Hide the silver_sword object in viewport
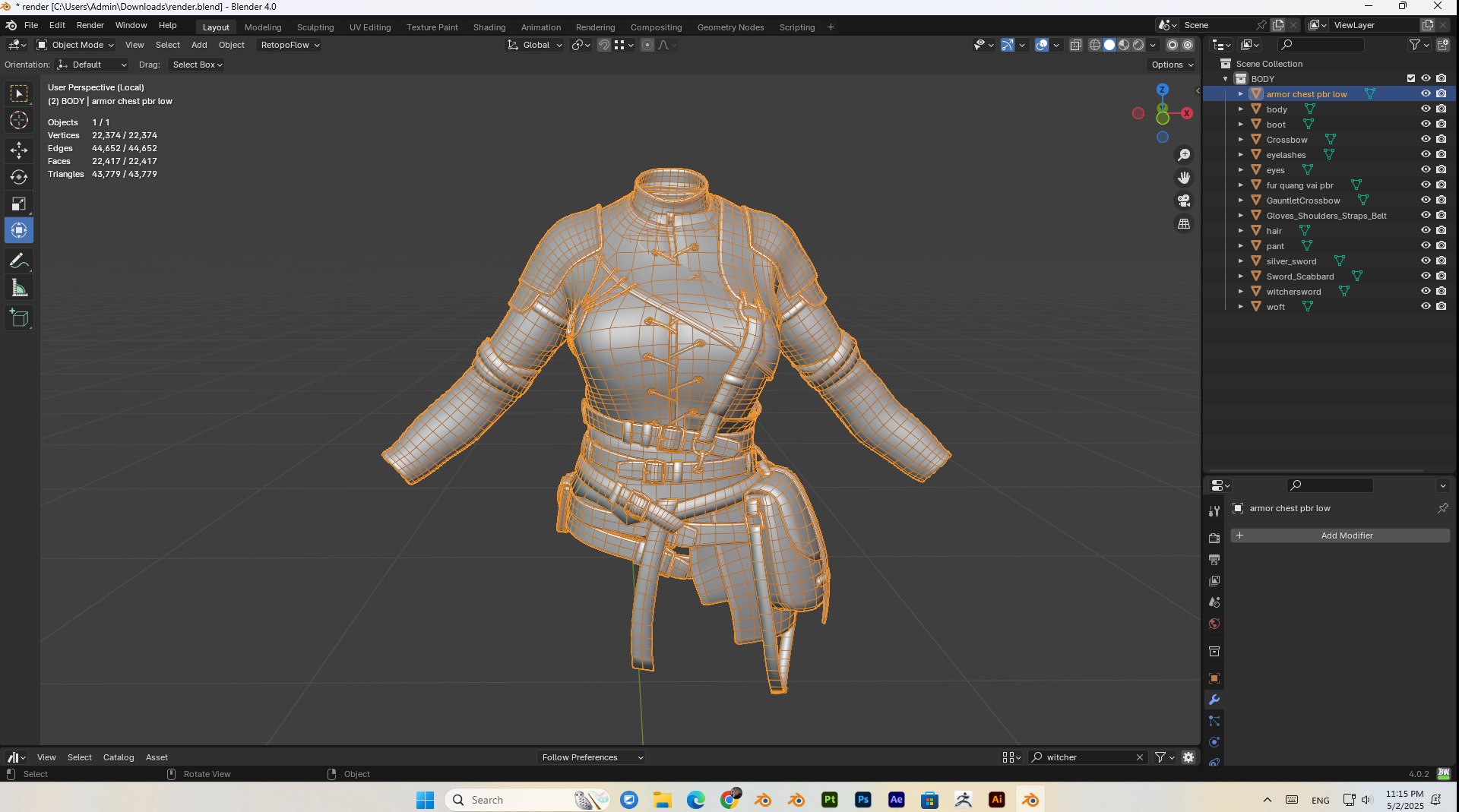 click(1426, 261)
